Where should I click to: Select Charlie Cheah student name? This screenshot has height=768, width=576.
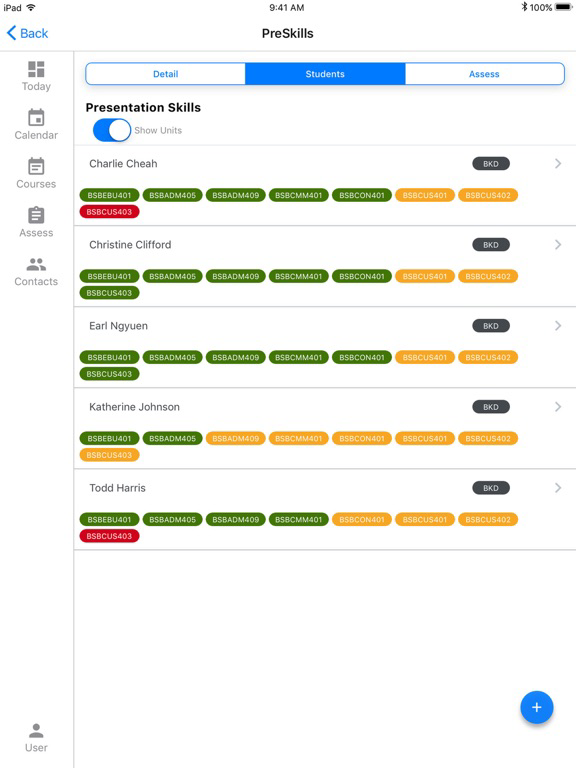point(123,164)
